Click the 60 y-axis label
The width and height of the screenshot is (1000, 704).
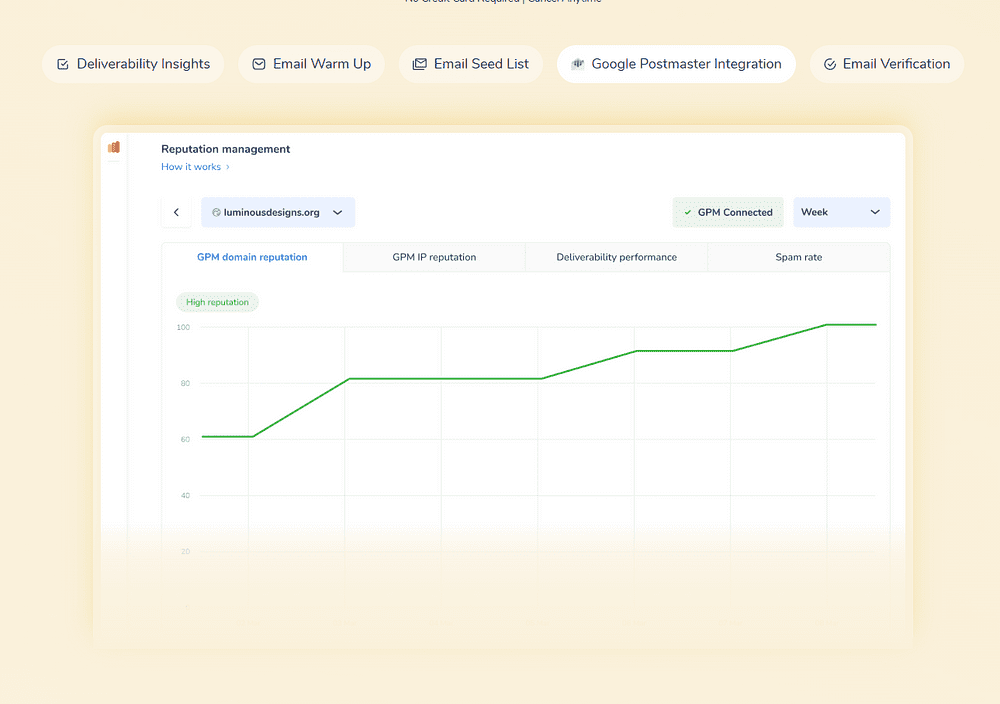[185, 439]
